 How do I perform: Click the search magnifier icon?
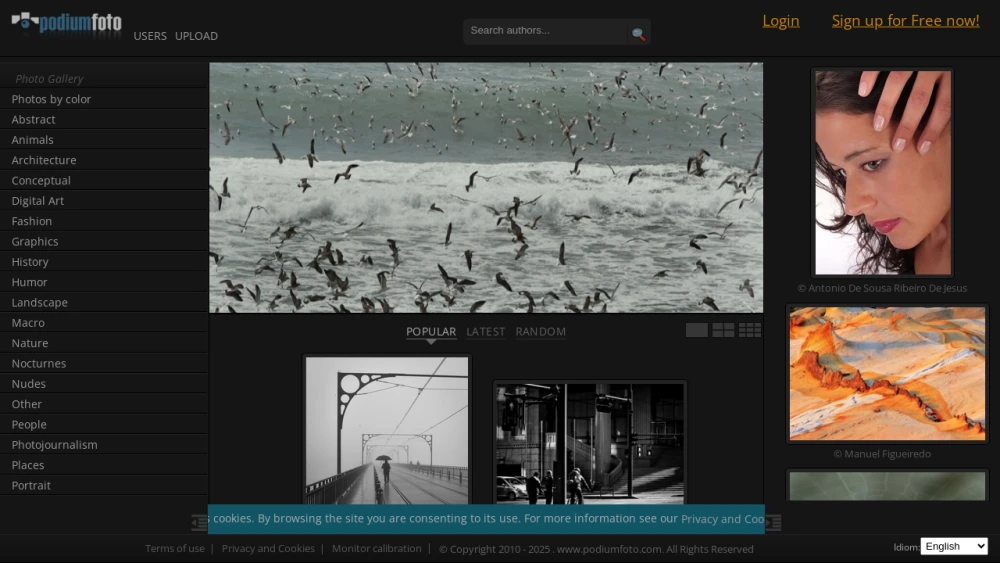click(x=638, y=34)
